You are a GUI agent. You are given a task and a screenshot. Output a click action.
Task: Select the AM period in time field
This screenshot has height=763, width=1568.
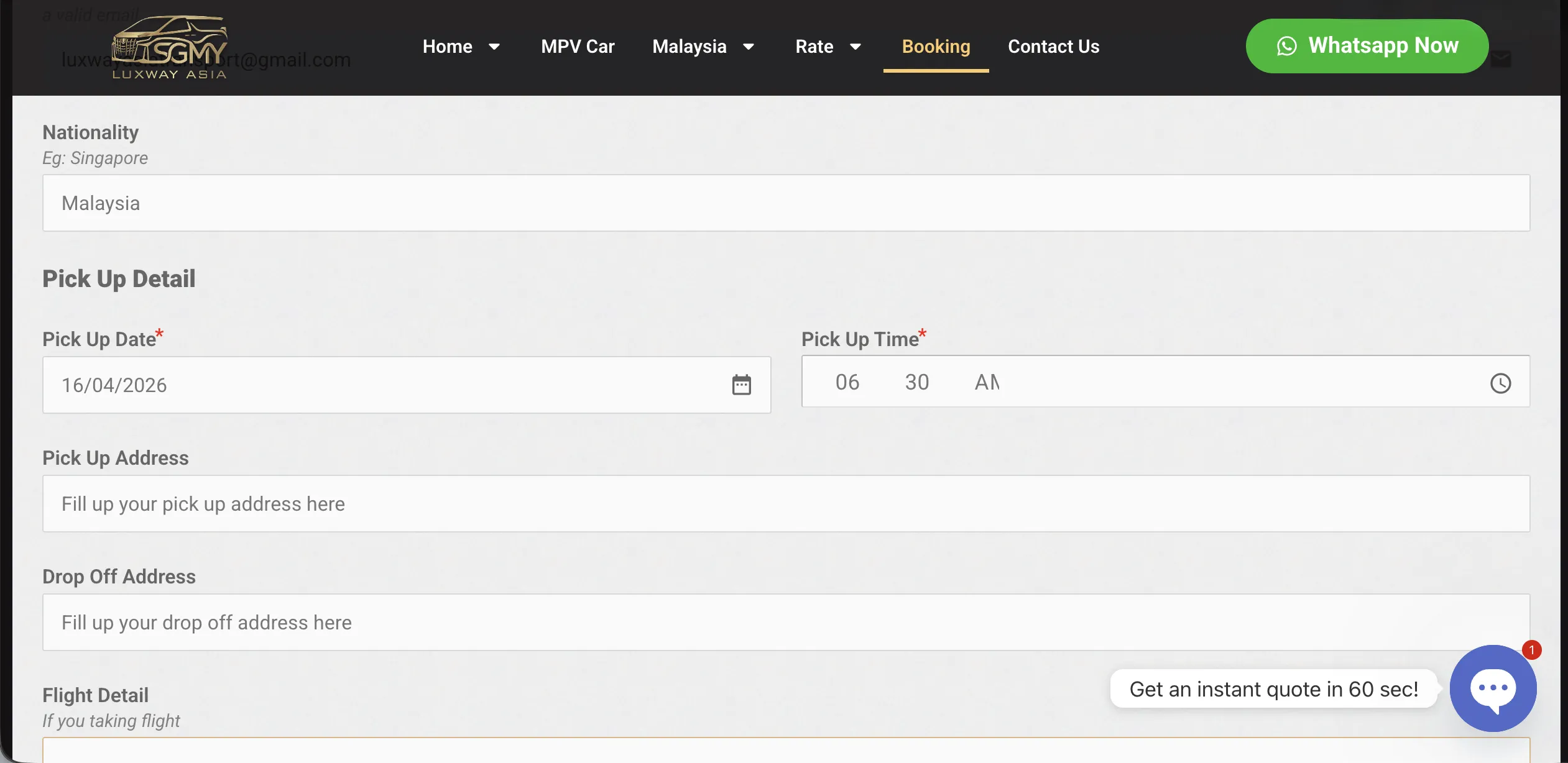tap(987, 382)
